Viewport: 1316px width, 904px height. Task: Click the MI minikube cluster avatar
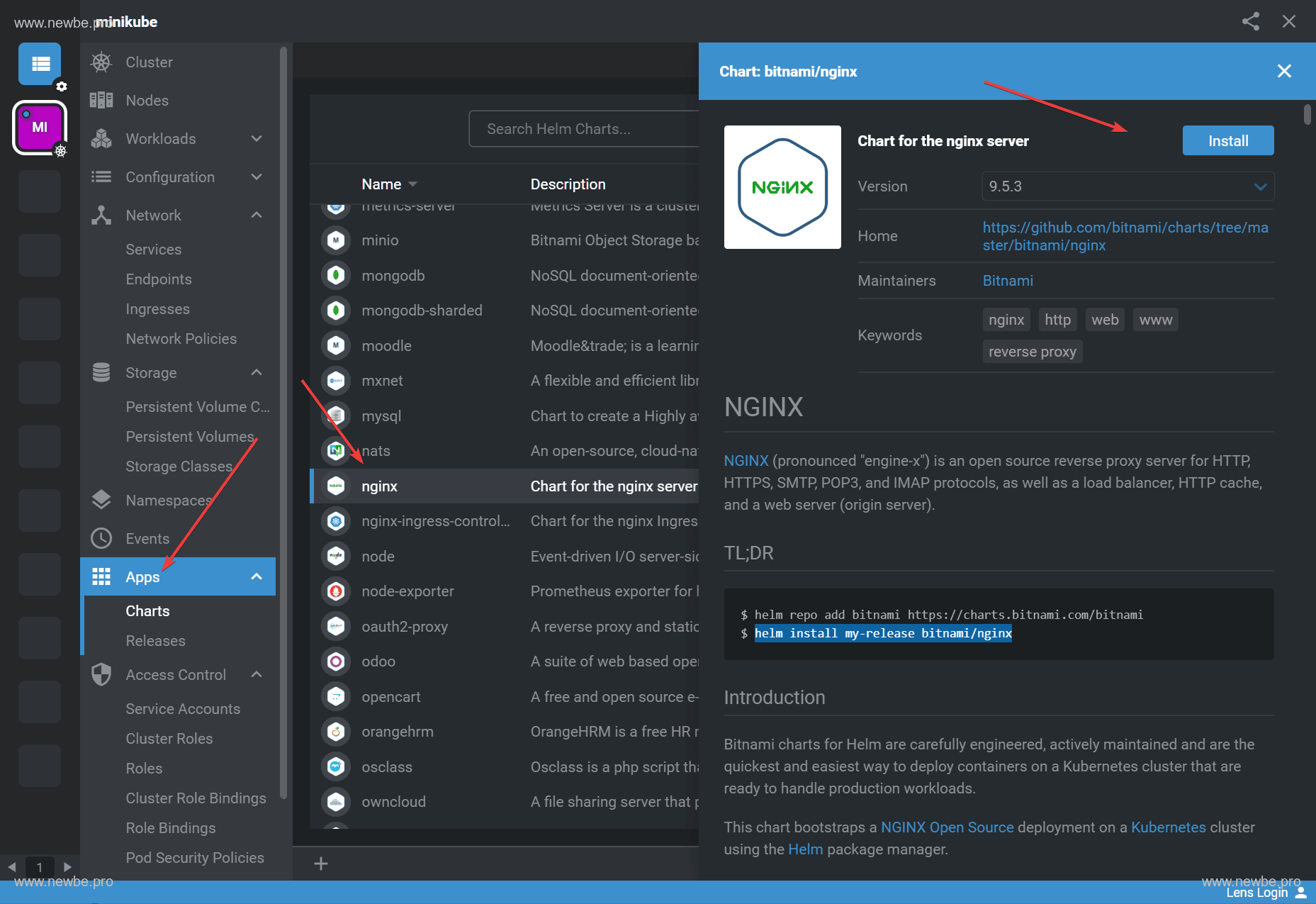coord(39,128)
